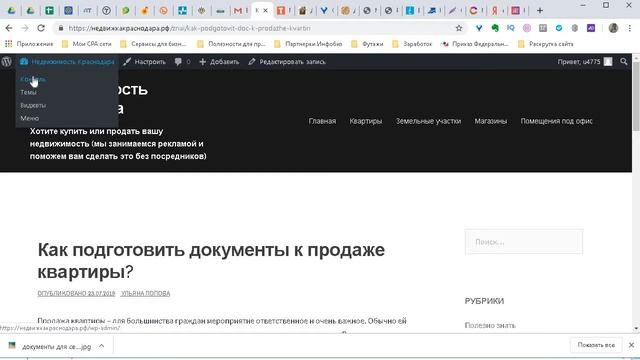Open a new browser tab with plus
640x360 pixels.
pos(540,11)
